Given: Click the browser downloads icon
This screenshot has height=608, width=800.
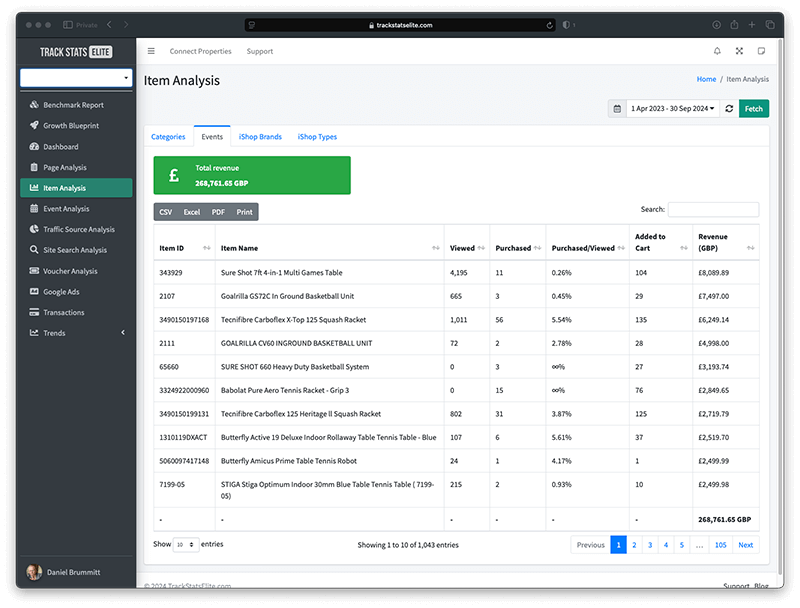Looking at the screenshot, I should [716, 24].
